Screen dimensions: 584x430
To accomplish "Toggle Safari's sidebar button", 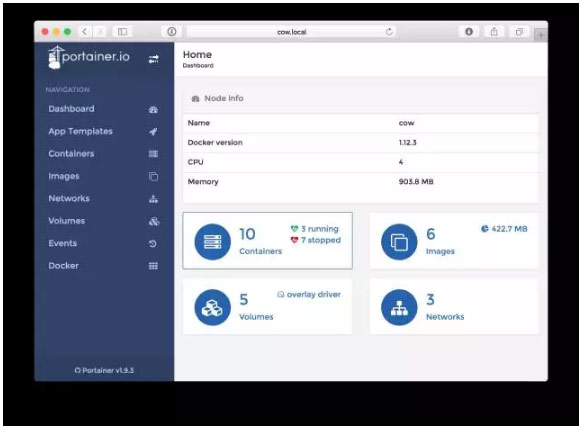I will pos(122,32).
